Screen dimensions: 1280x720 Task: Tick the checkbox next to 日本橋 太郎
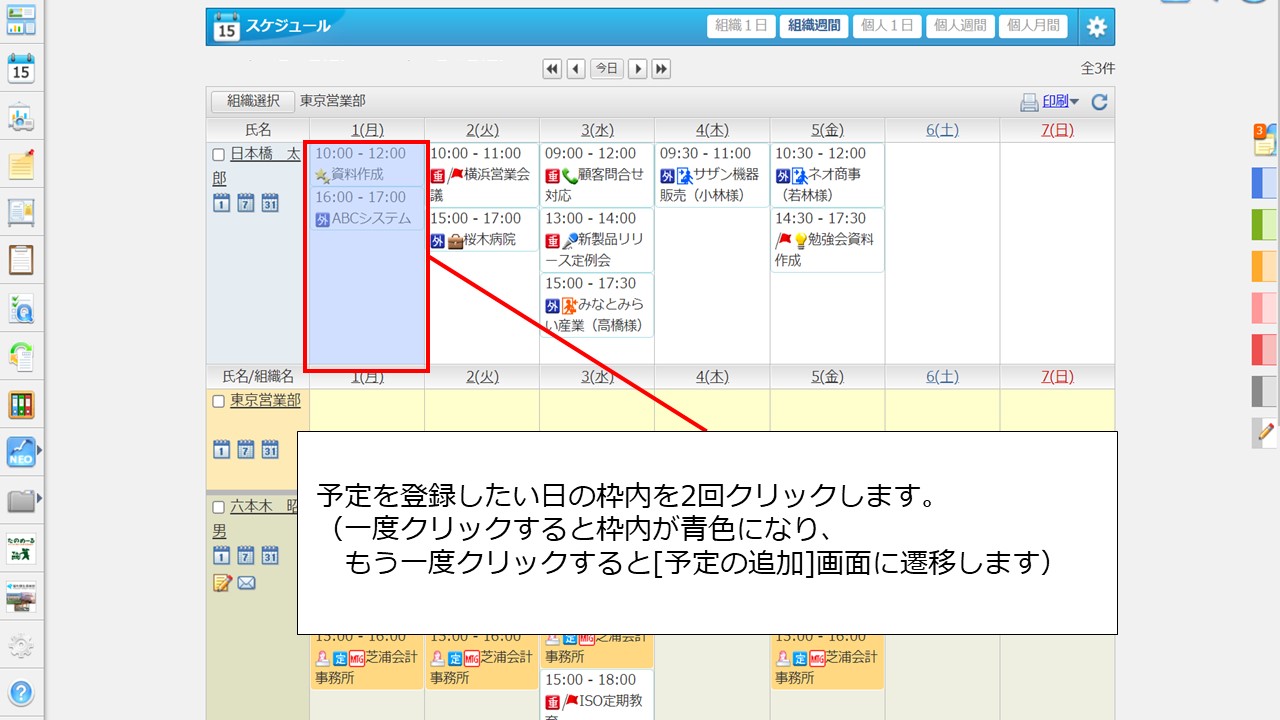tap(218, 155)
